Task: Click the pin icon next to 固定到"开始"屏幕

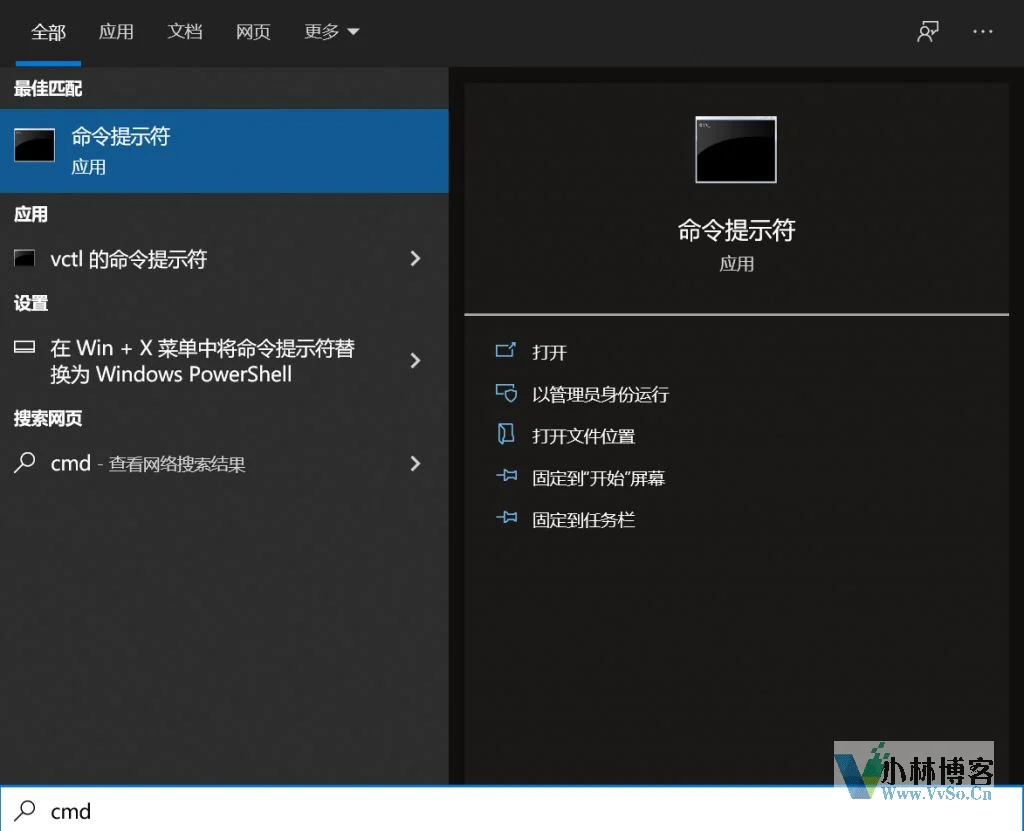Action: [506, 476]
